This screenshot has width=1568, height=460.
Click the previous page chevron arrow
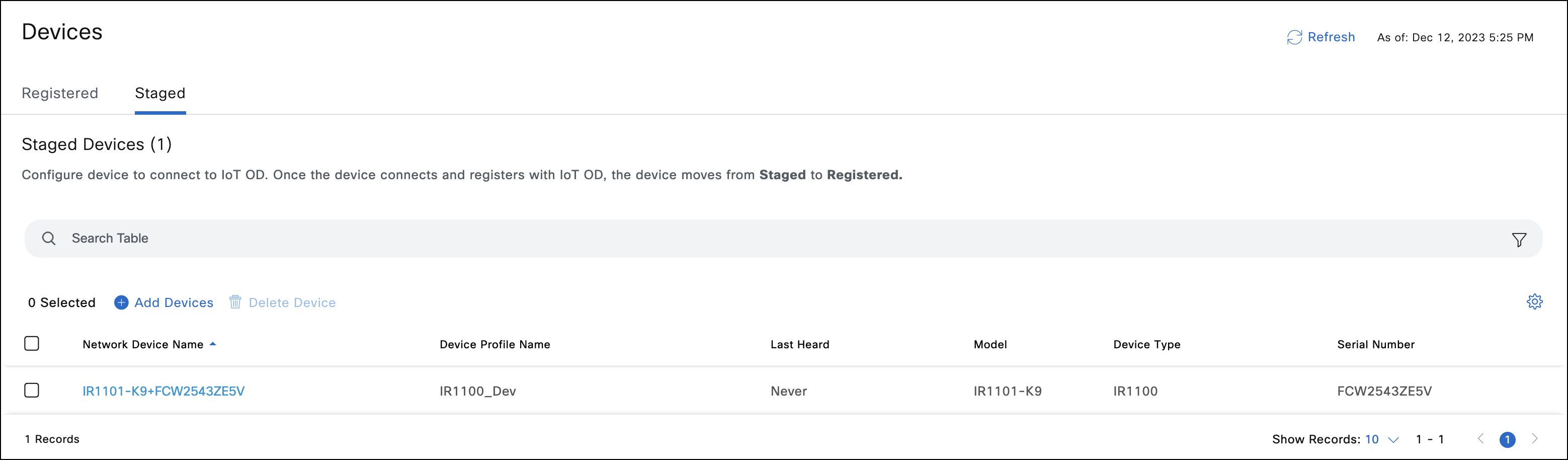(x=1480, y=439)
